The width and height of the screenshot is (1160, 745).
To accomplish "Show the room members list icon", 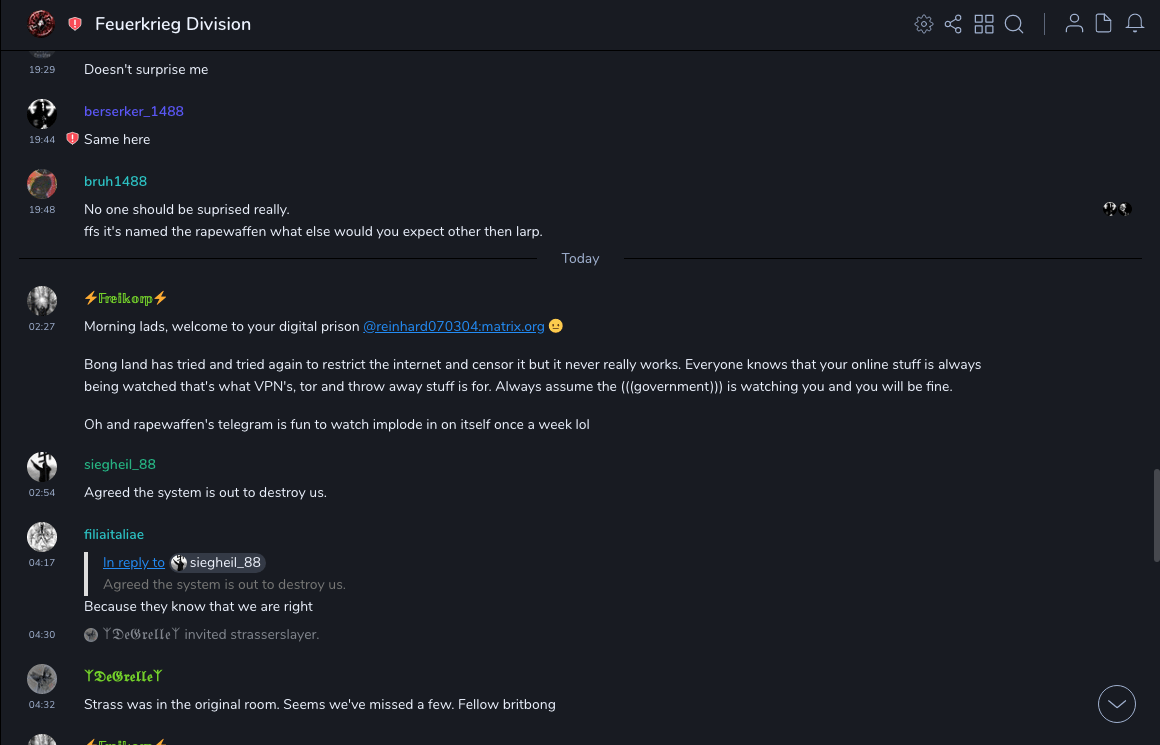I will pos(1074,24).
